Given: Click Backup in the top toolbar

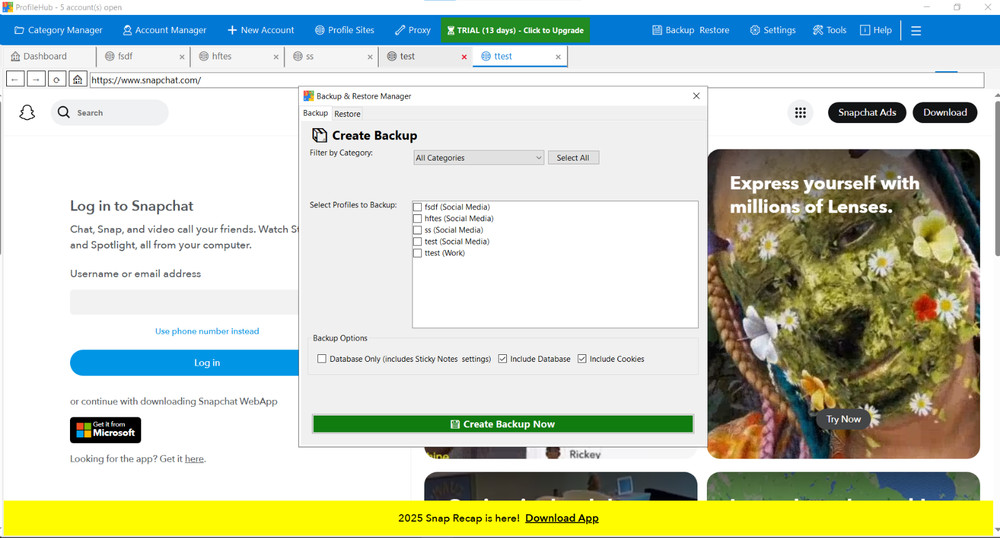Looking at the screenshot, I should pos(673,30).
